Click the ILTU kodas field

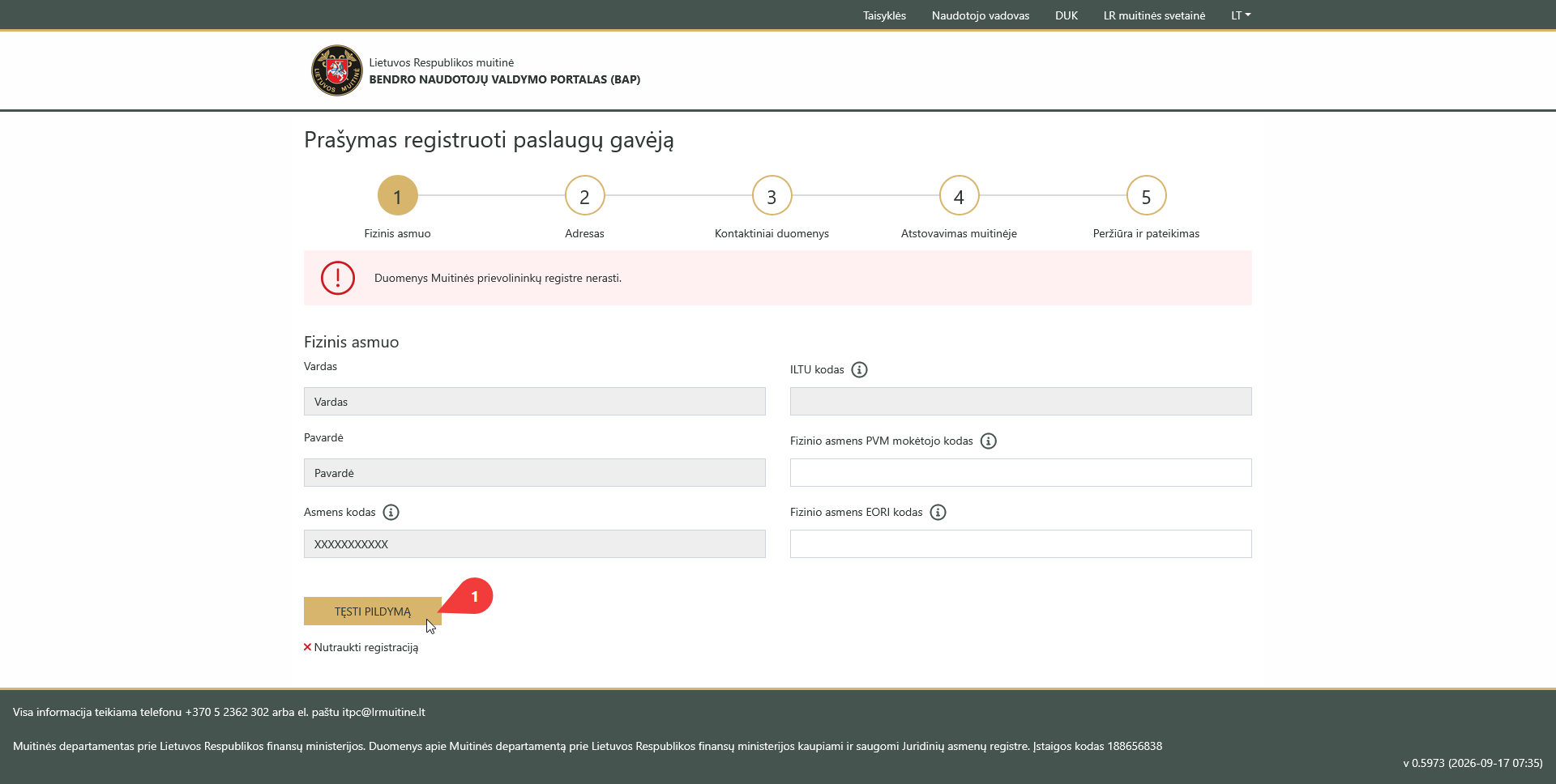tap(1021, 402)
